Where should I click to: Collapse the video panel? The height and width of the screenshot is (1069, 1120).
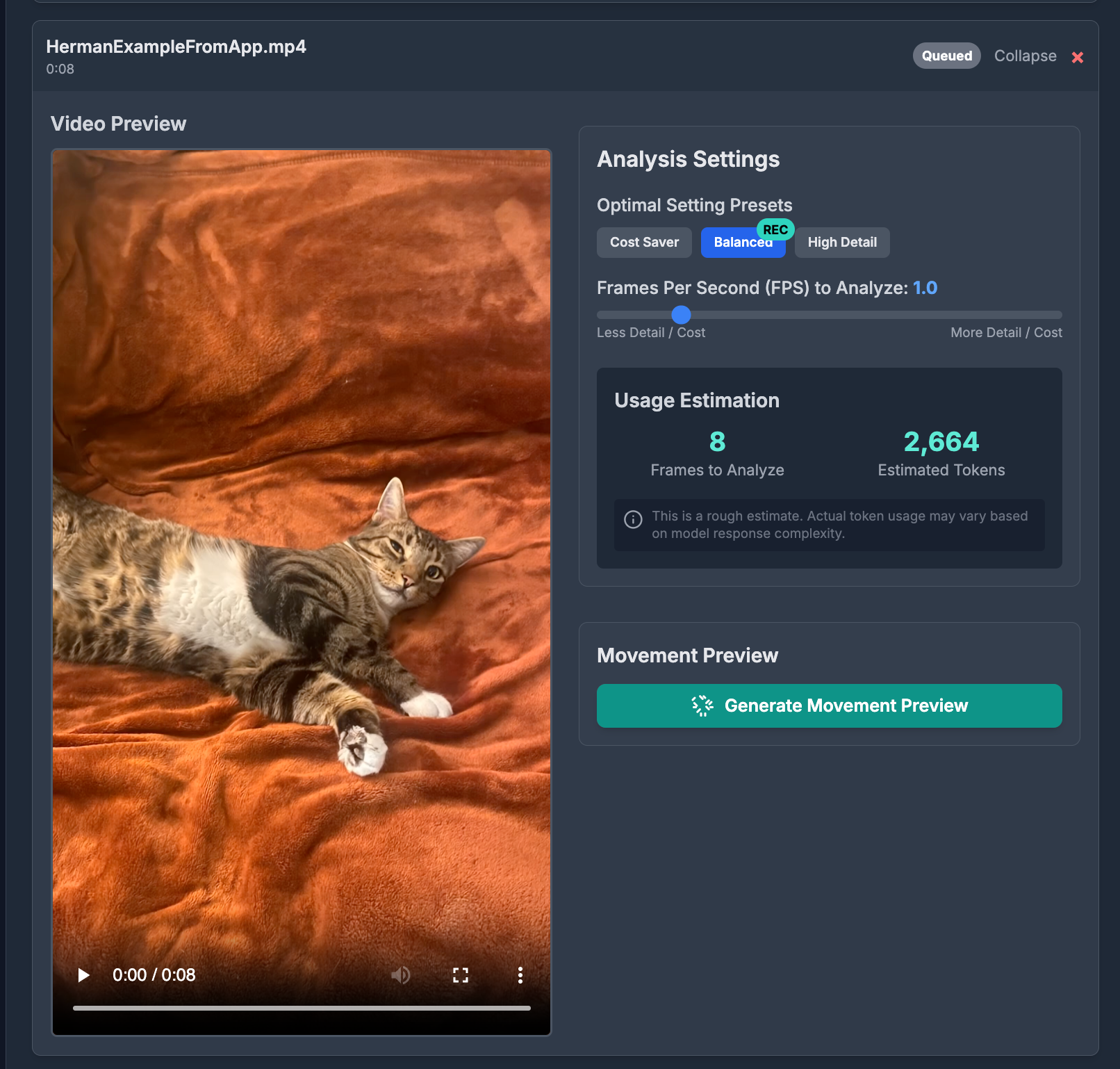pos(1025,56)
